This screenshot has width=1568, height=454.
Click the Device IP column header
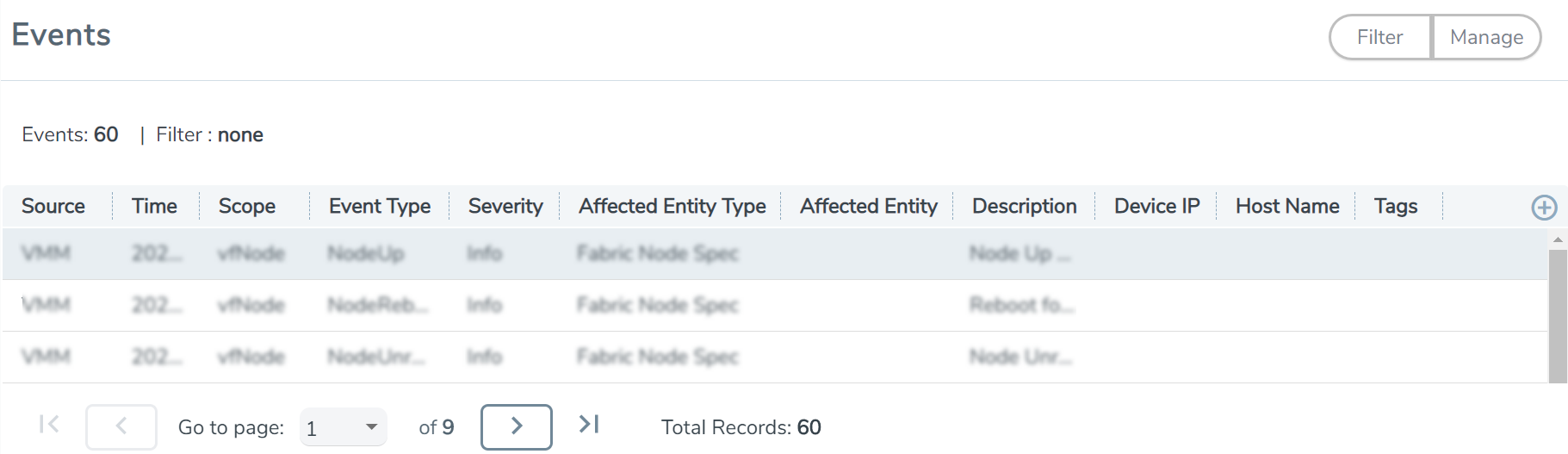pyautogui.click(x=1156, y=206)
